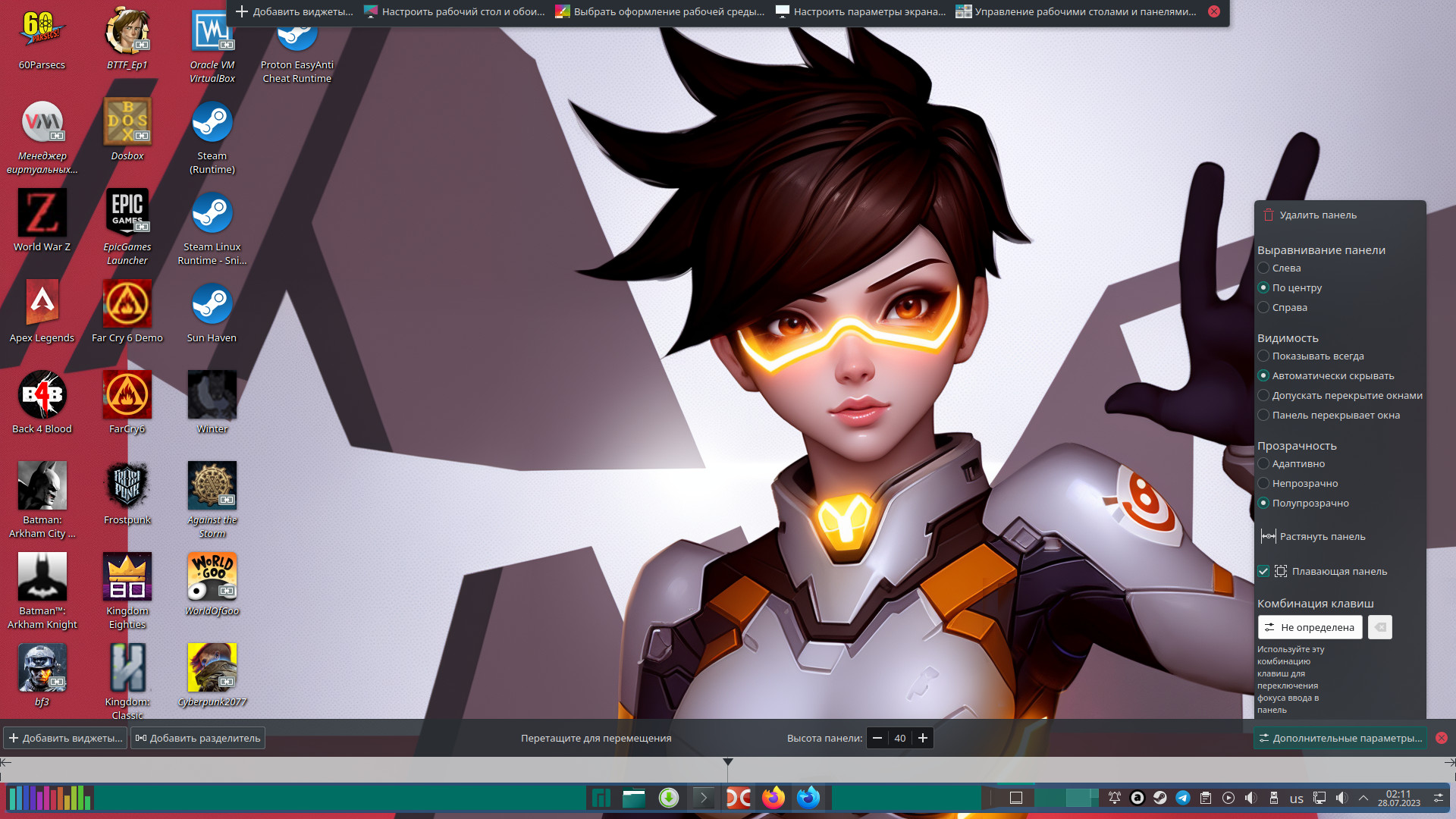This screenshot has height=819, width=1456.
Task: Click the 'Добавить разделитель' button
Action: click(x=197, y=739)
